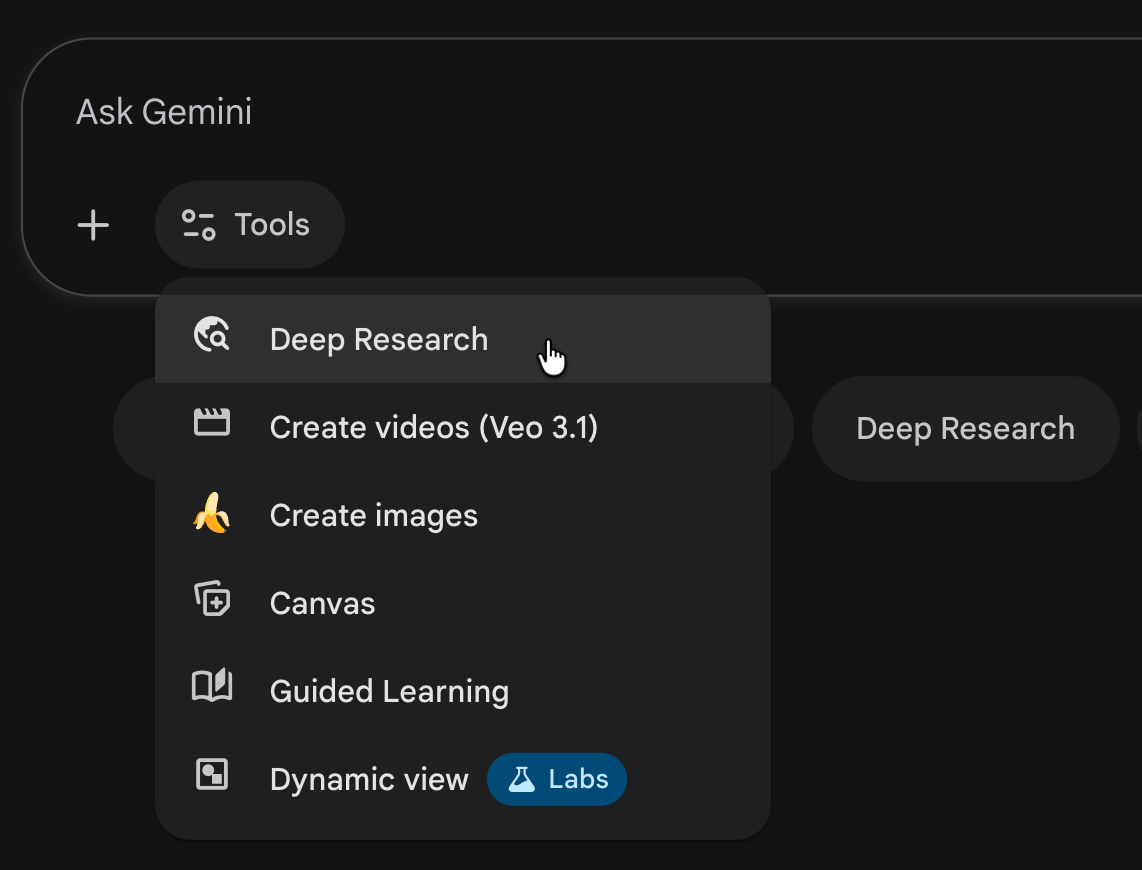This screenshot has width=1142, height=870.
Task: Select Deep Research from the Tools menu
Action: click(x=463, y=339)
